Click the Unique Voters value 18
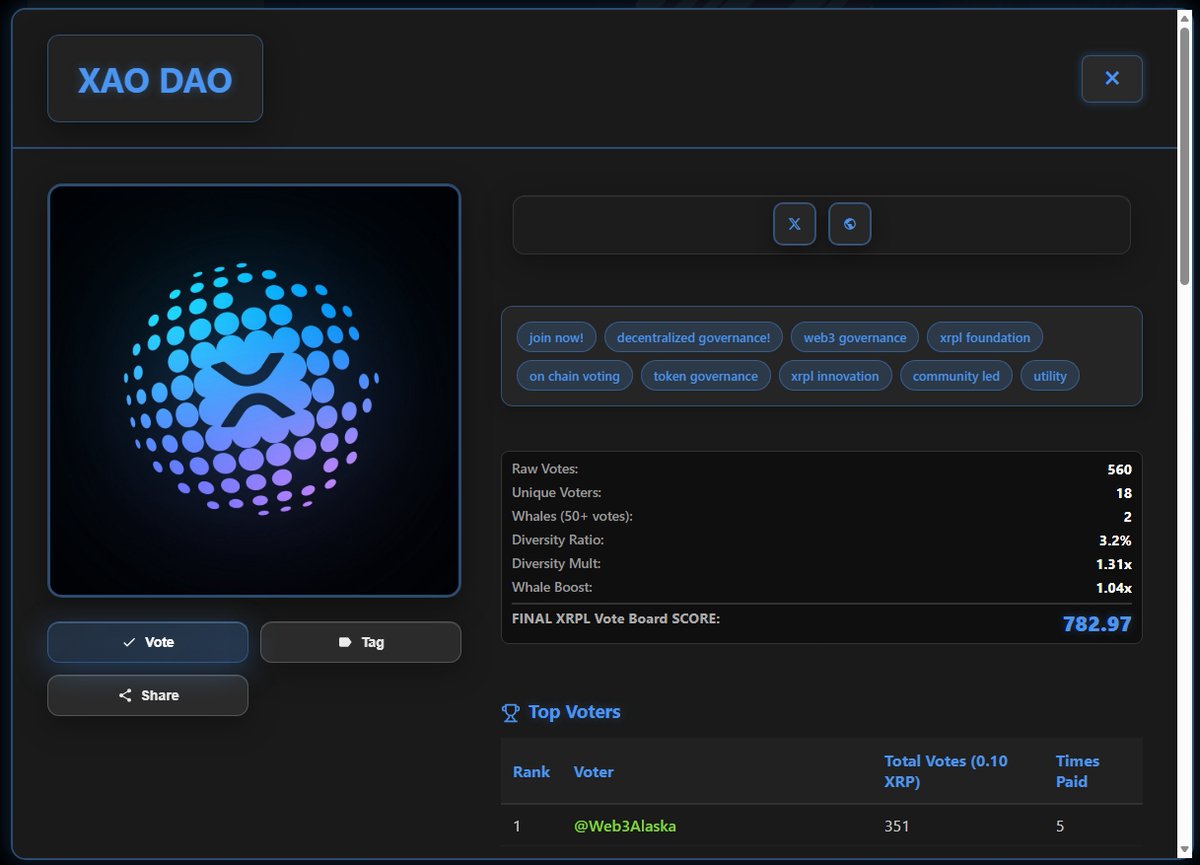 coord(1124,493)
